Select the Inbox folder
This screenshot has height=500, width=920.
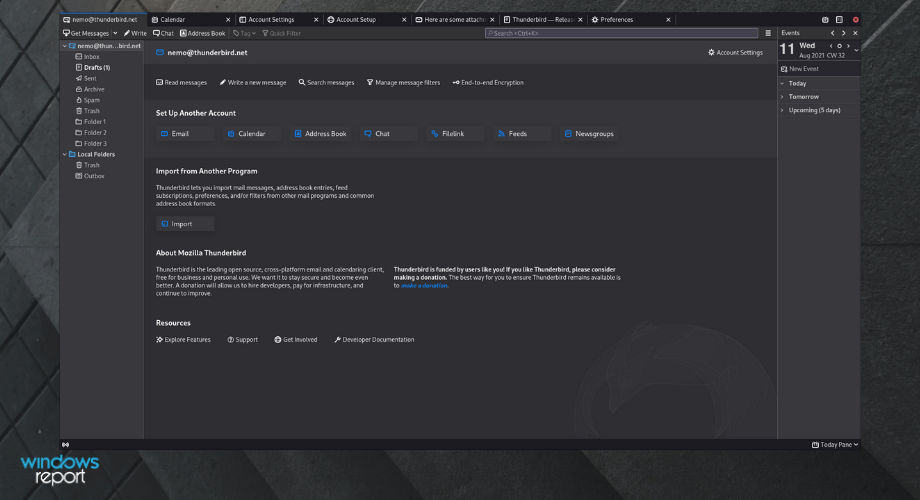pyautogui.click(x=87, y=57)
